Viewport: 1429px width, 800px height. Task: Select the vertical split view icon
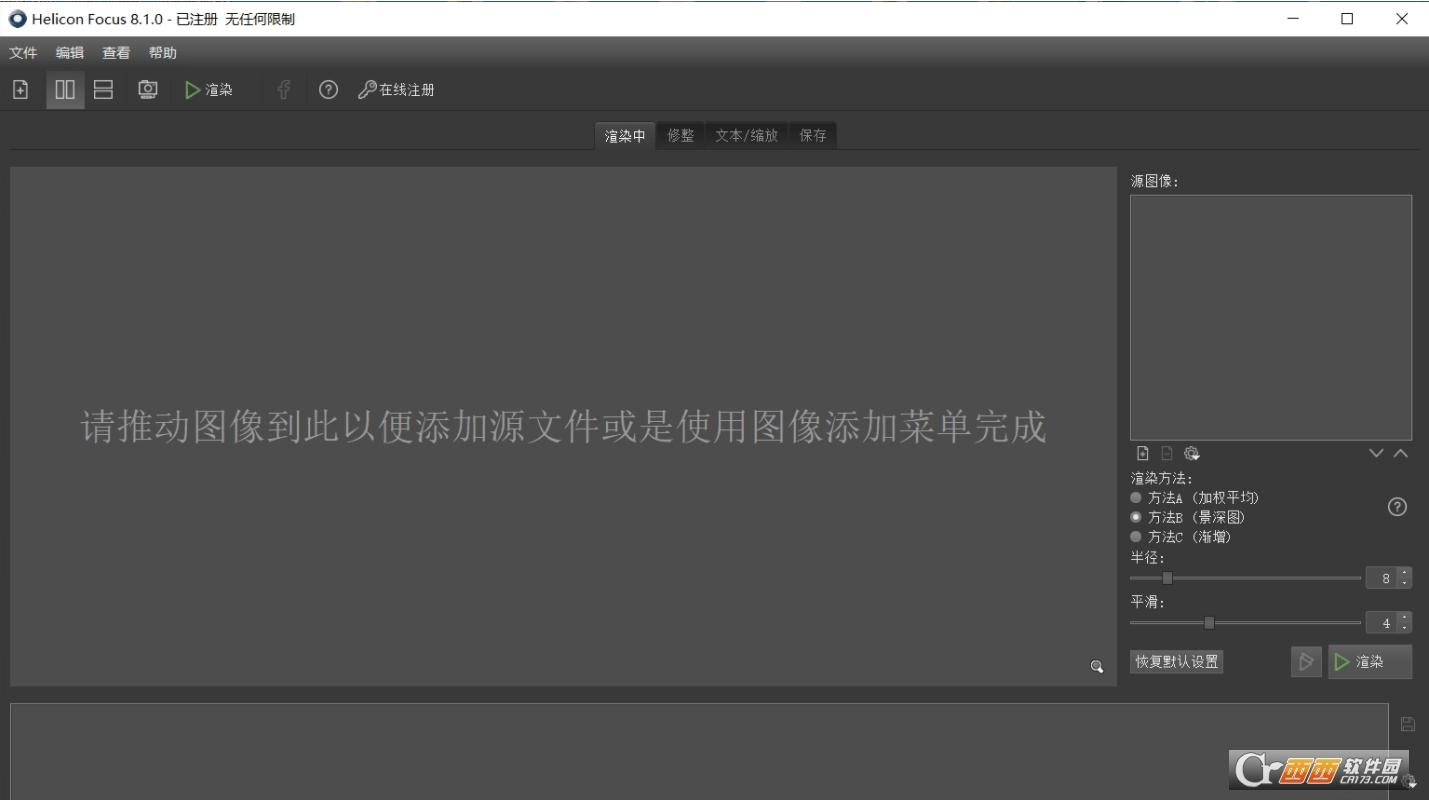[64, 89]
